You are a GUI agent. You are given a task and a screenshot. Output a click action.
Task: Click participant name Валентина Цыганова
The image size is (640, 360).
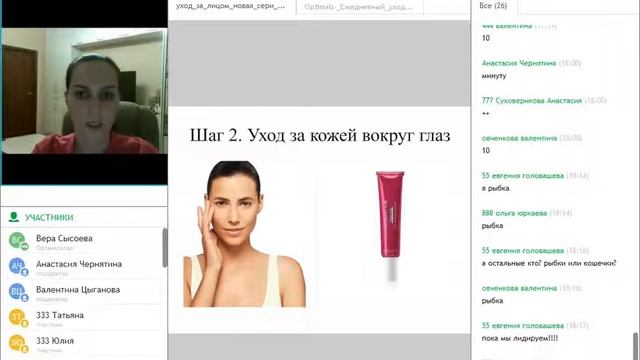point(78,290)
